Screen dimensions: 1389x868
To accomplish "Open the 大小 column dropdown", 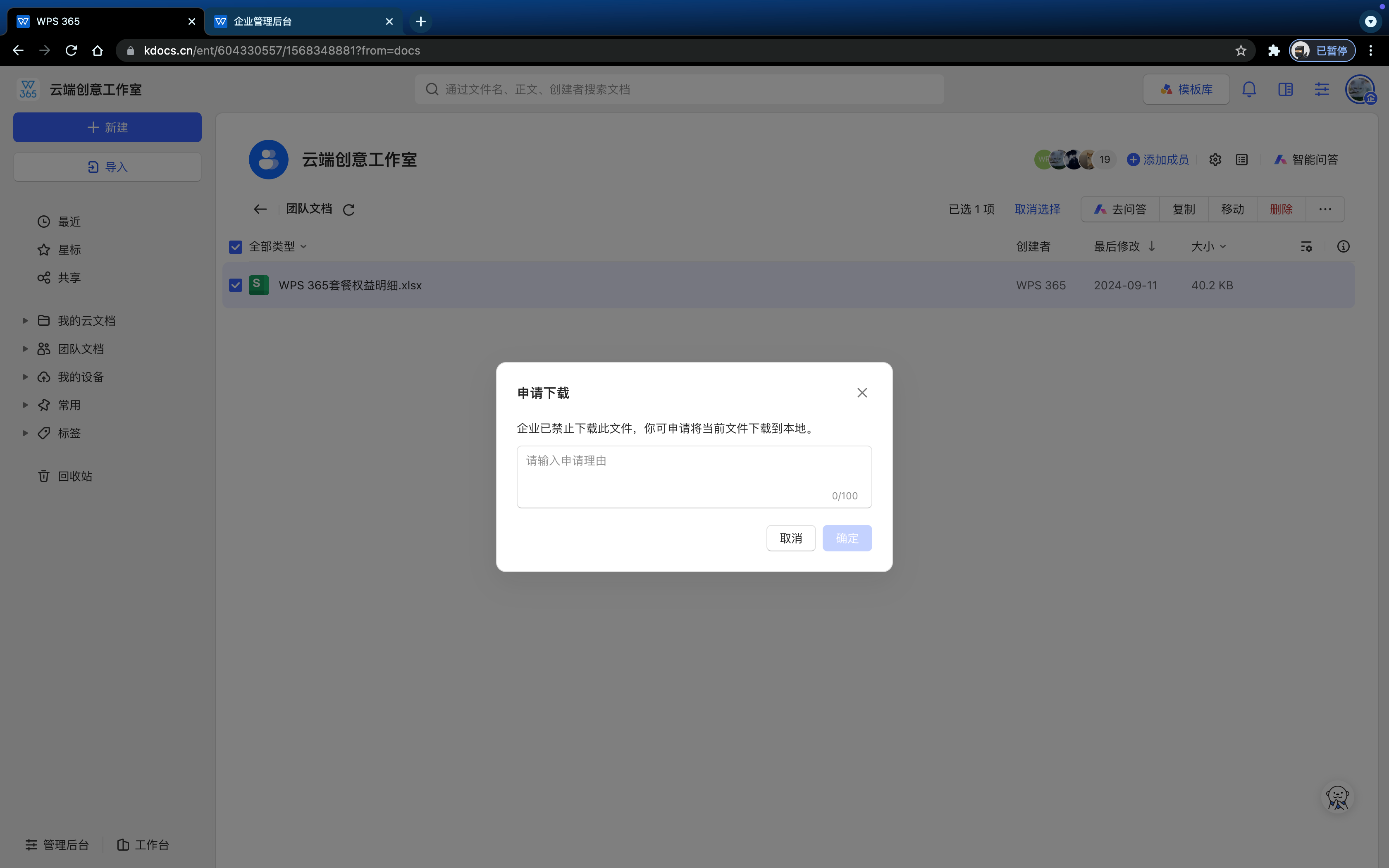I will (x=1208, y=246).
